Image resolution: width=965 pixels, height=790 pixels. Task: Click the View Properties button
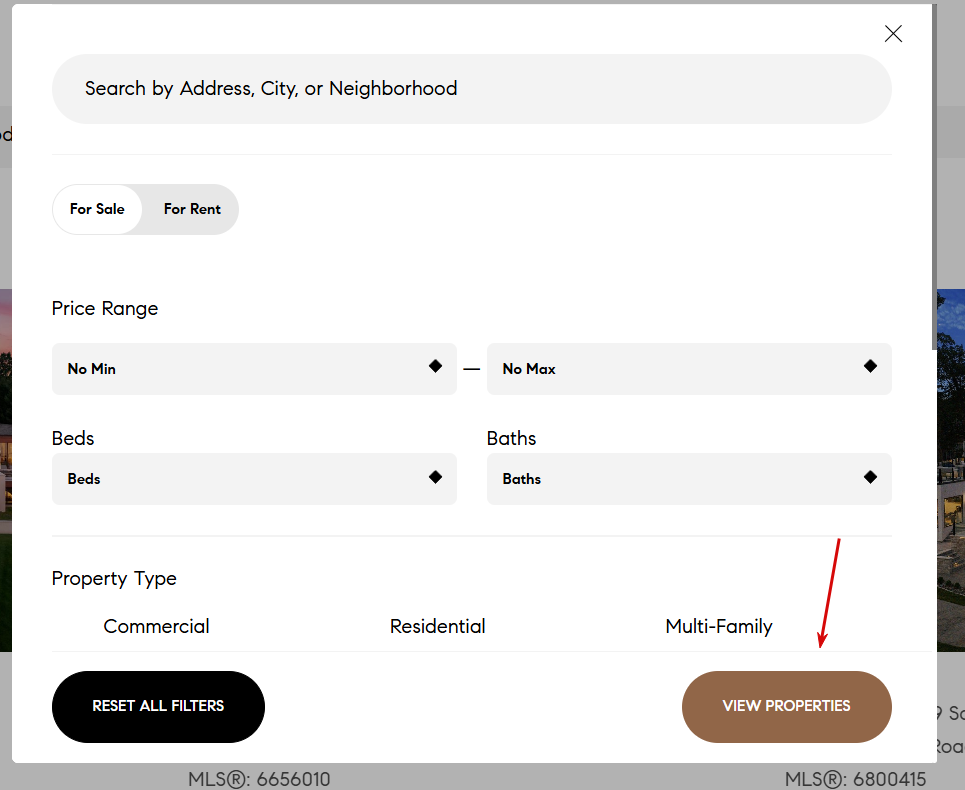tap(787, 706)
